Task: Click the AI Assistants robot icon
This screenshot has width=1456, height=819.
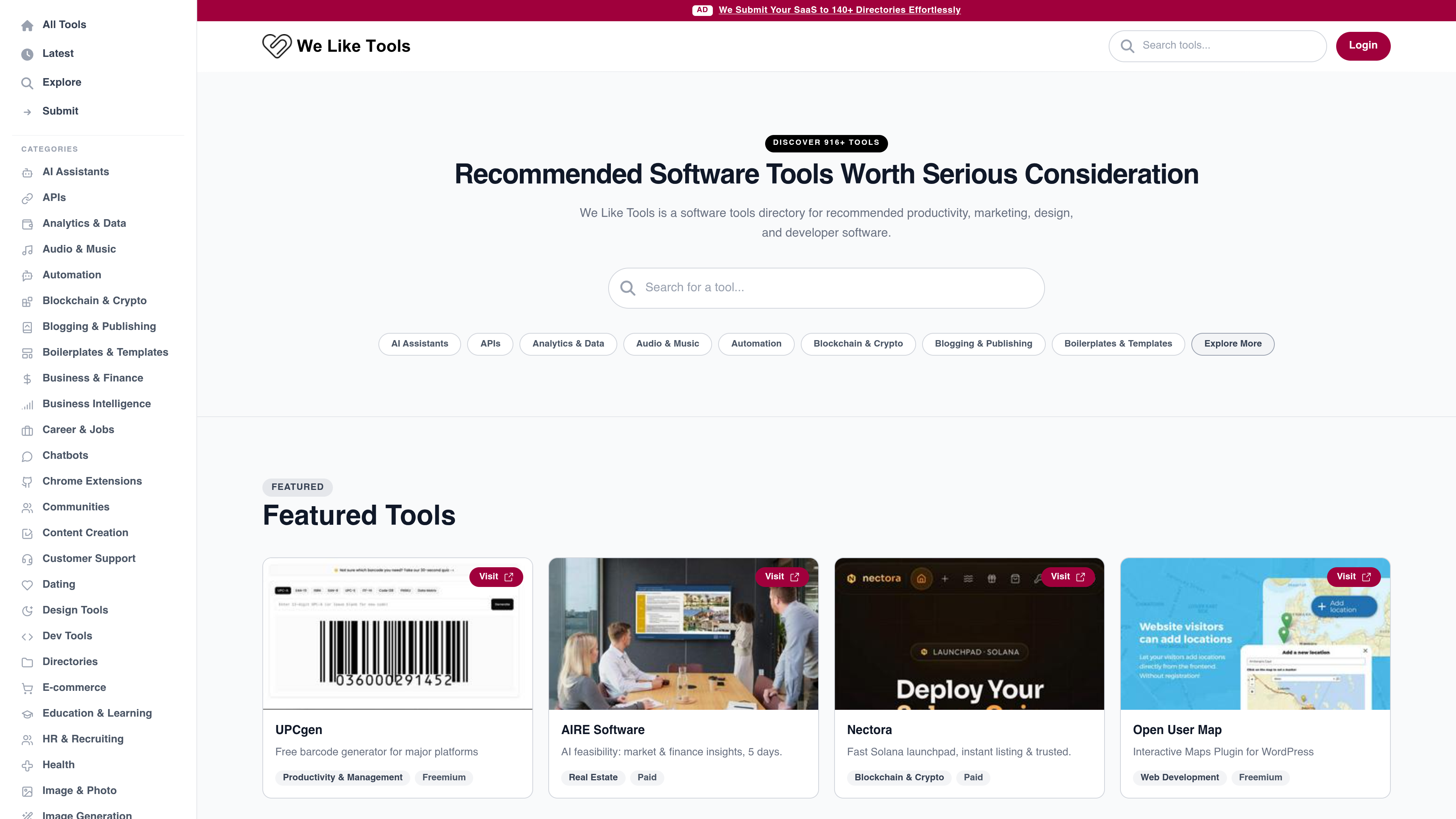Action: [27, 173]
